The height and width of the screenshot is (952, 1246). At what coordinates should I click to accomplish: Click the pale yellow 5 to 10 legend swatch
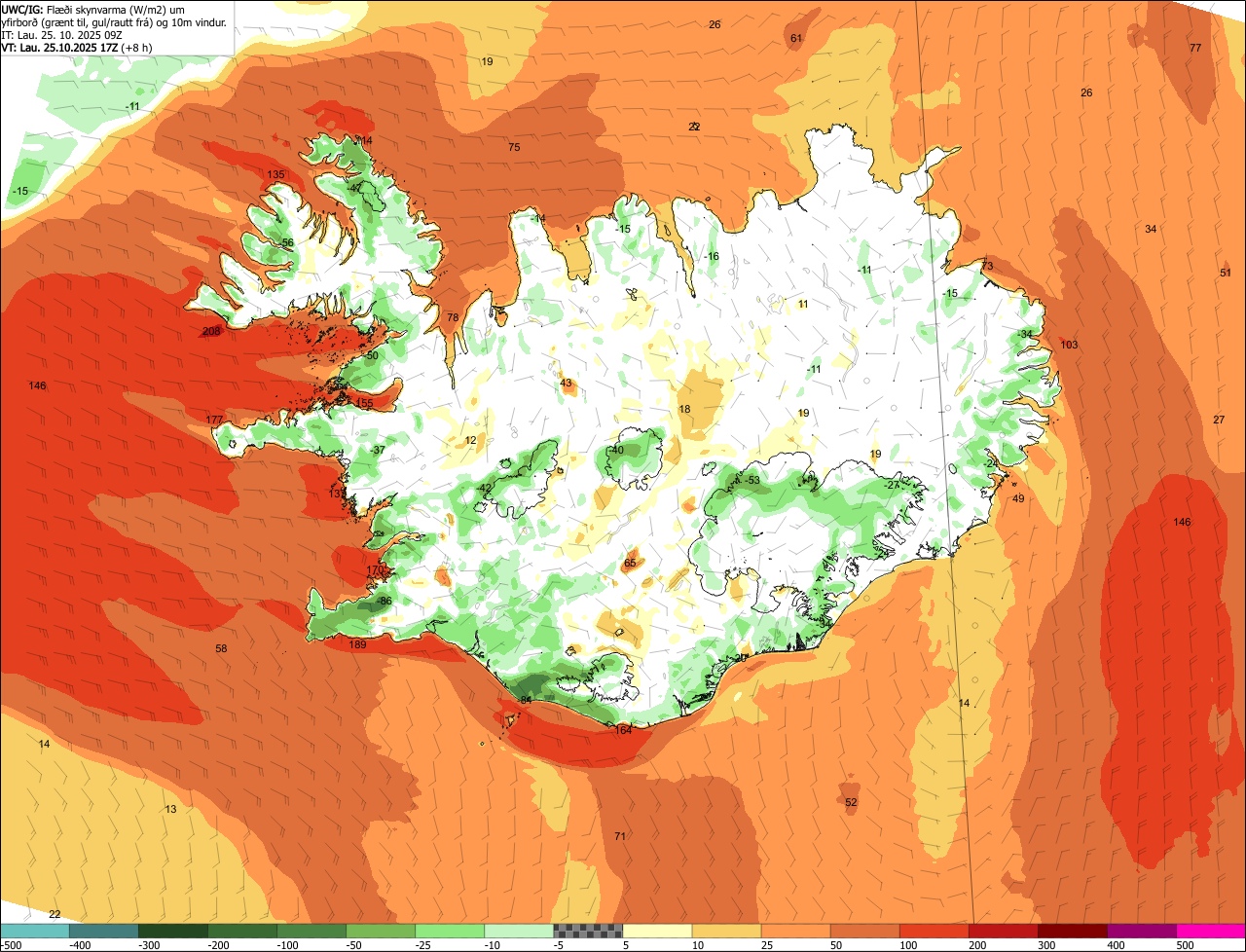pos(657,931)
